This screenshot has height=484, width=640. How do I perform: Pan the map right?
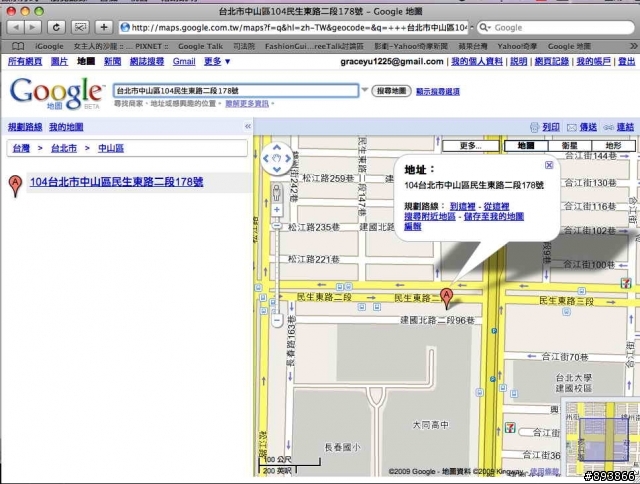click(x=288, y=158)
